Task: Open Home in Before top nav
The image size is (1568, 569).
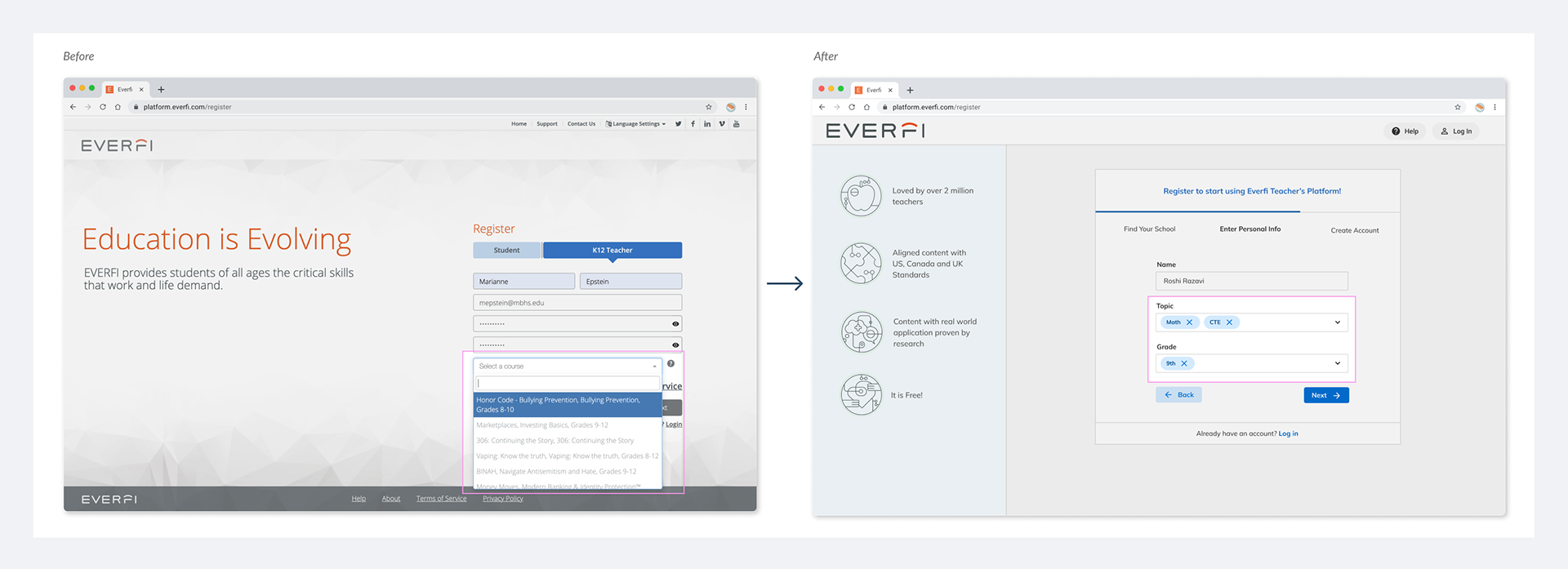Action: click(519, 124)
